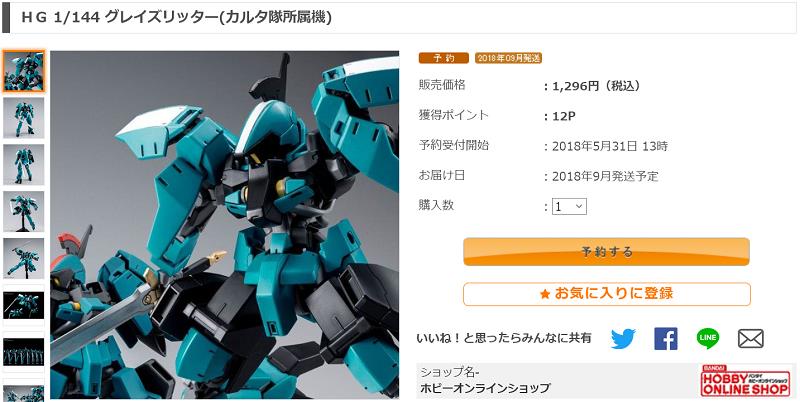
Task: Select the second thumbnail, front view
Action: [23, 118]
